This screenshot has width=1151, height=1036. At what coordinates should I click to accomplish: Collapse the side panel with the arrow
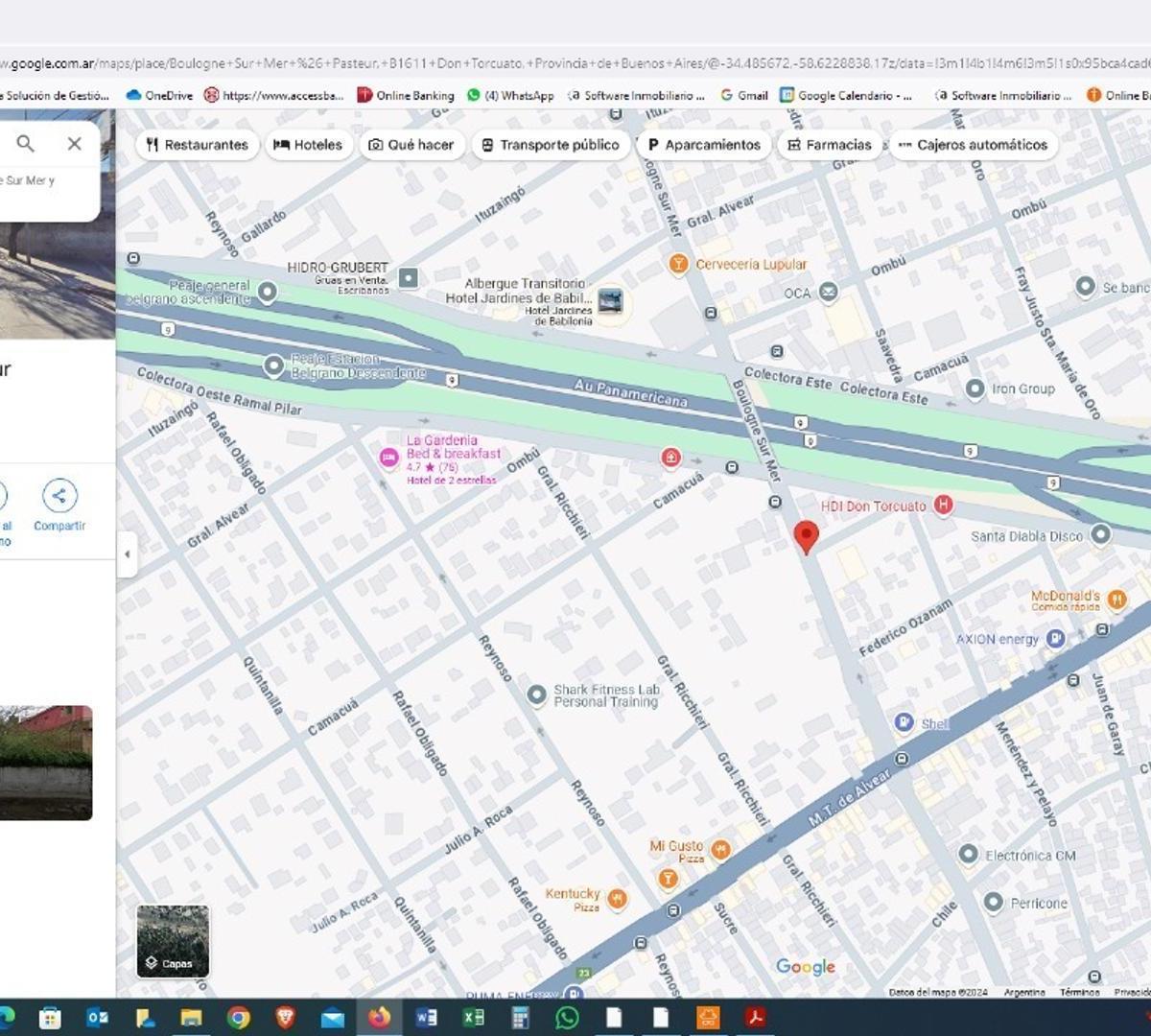tap(127, 554)
